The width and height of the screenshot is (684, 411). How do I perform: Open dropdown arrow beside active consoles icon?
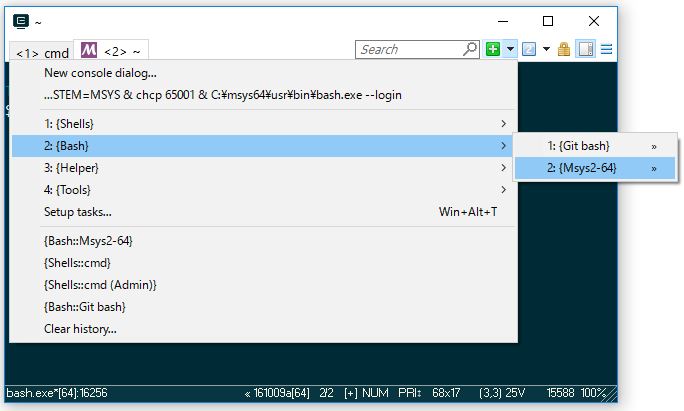[x=546, y=49]
